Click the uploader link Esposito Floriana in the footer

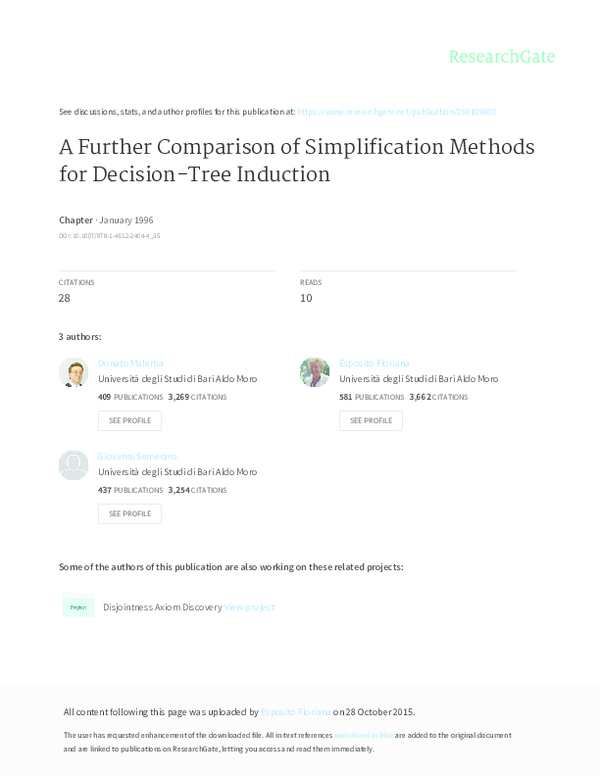coord(295,712)
